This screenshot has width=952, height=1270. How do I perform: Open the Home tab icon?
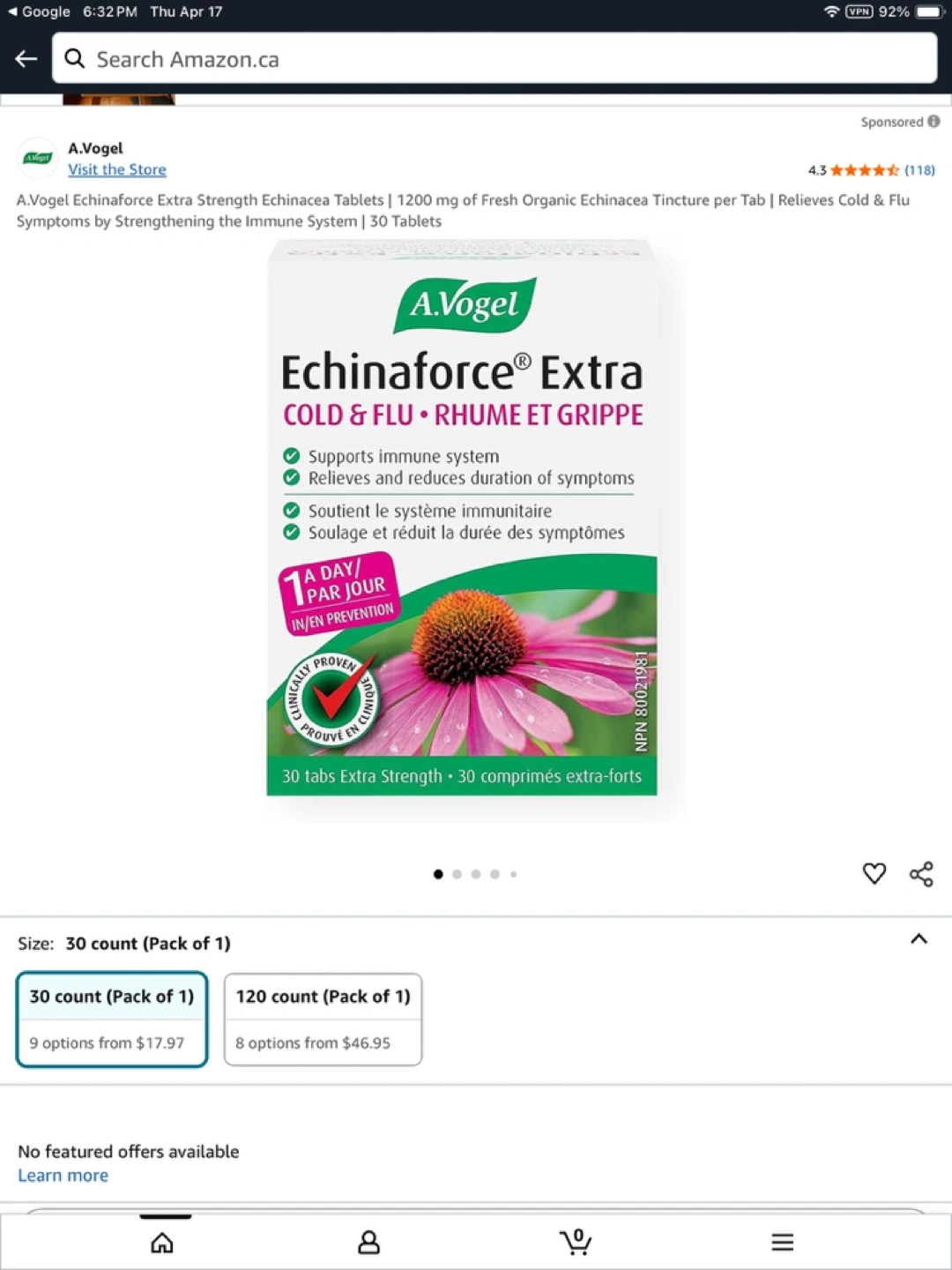[162, 1242]
